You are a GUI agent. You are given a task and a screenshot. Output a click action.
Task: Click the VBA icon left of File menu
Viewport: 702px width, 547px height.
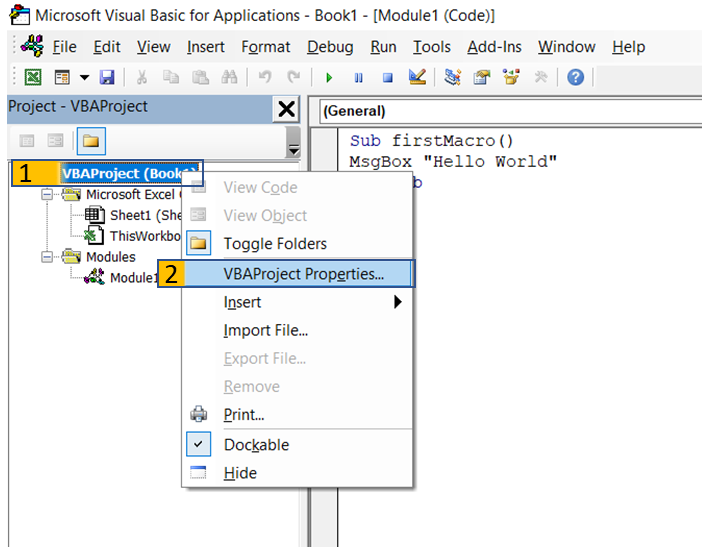(33, 46)
